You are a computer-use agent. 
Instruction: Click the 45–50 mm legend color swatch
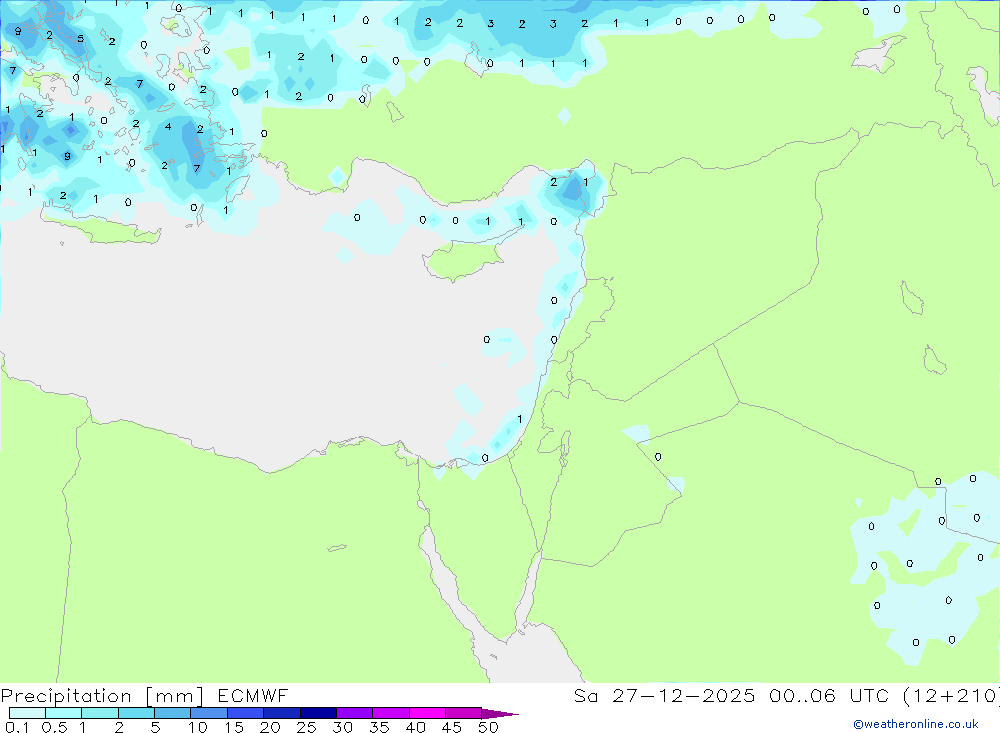pos(464,713)
